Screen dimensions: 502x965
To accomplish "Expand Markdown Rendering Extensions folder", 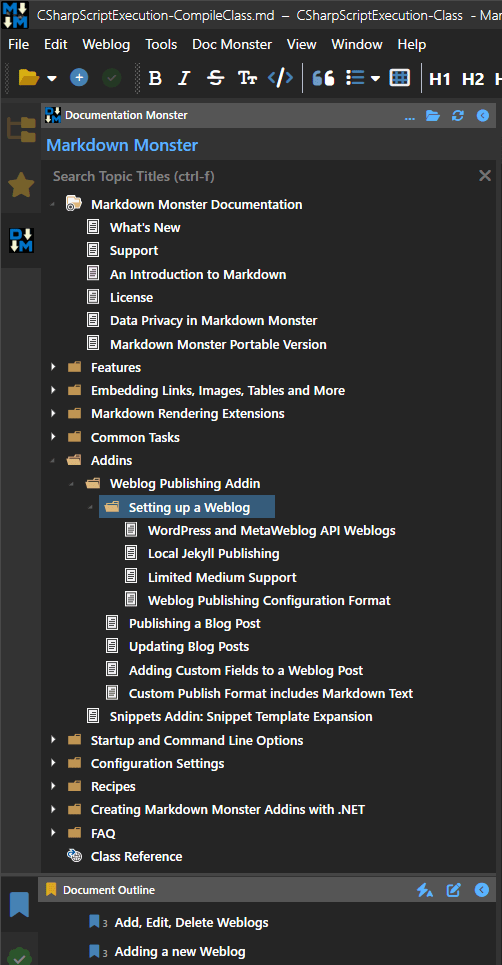I will coord(53,414).
